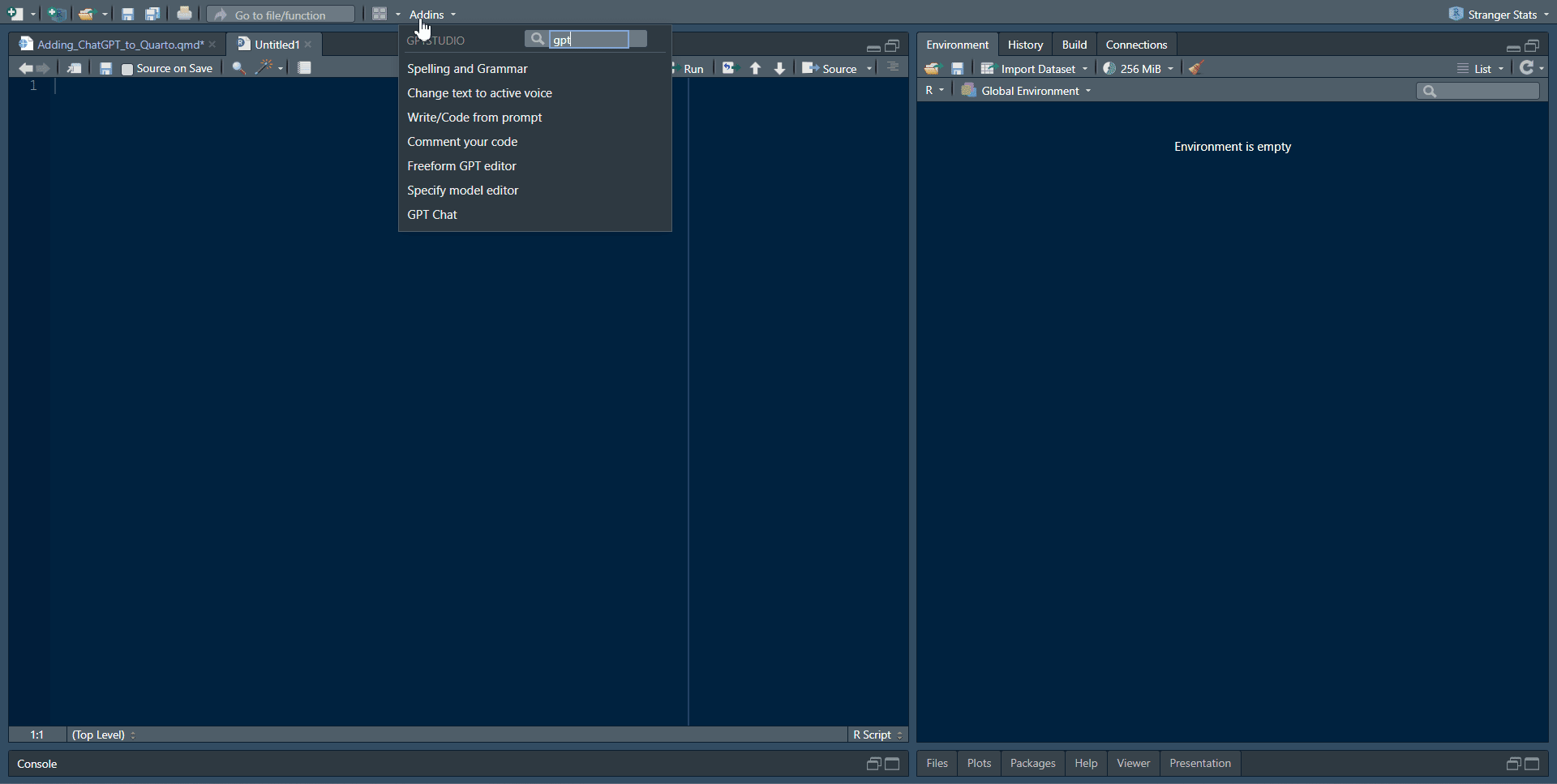The height and width of the screenshot is (784, 1557).
Task: Open Import Dataset dropdown
Action: [1034, 69]
